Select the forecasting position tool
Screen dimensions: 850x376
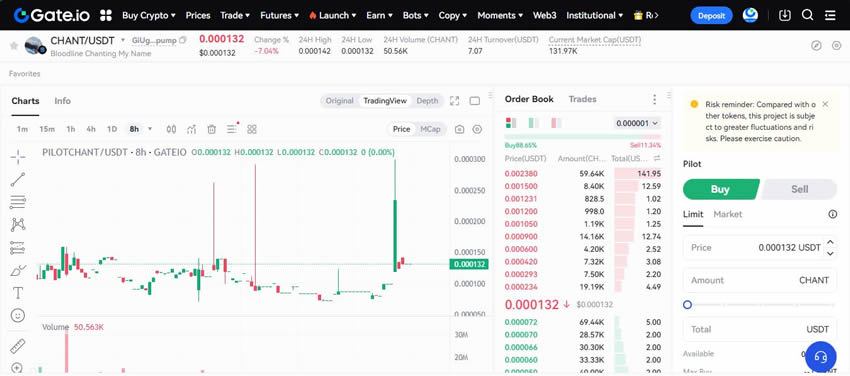18,248
